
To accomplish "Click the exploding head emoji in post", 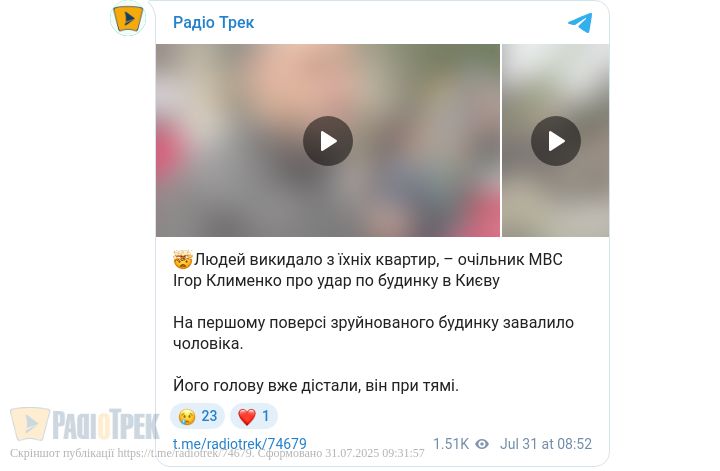I will [x=183, y=260].
